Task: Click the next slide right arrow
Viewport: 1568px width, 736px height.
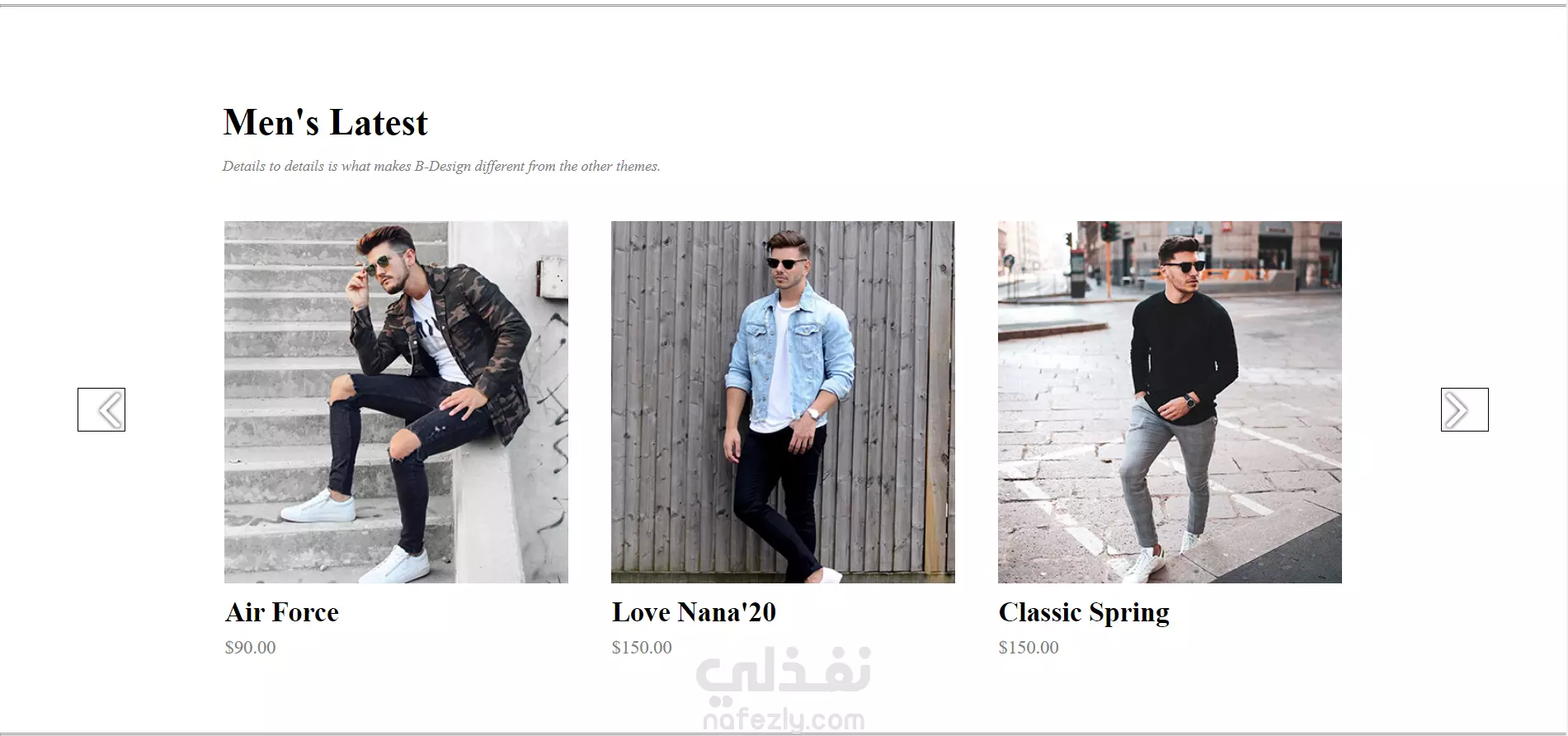Action: pyautogui.click(x=1464, y=409)
